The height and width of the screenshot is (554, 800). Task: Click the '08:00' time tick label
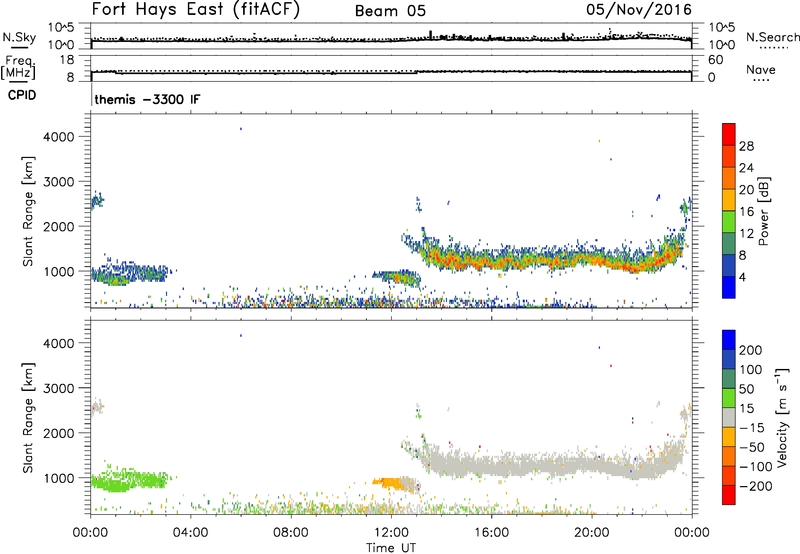point(291,533)
